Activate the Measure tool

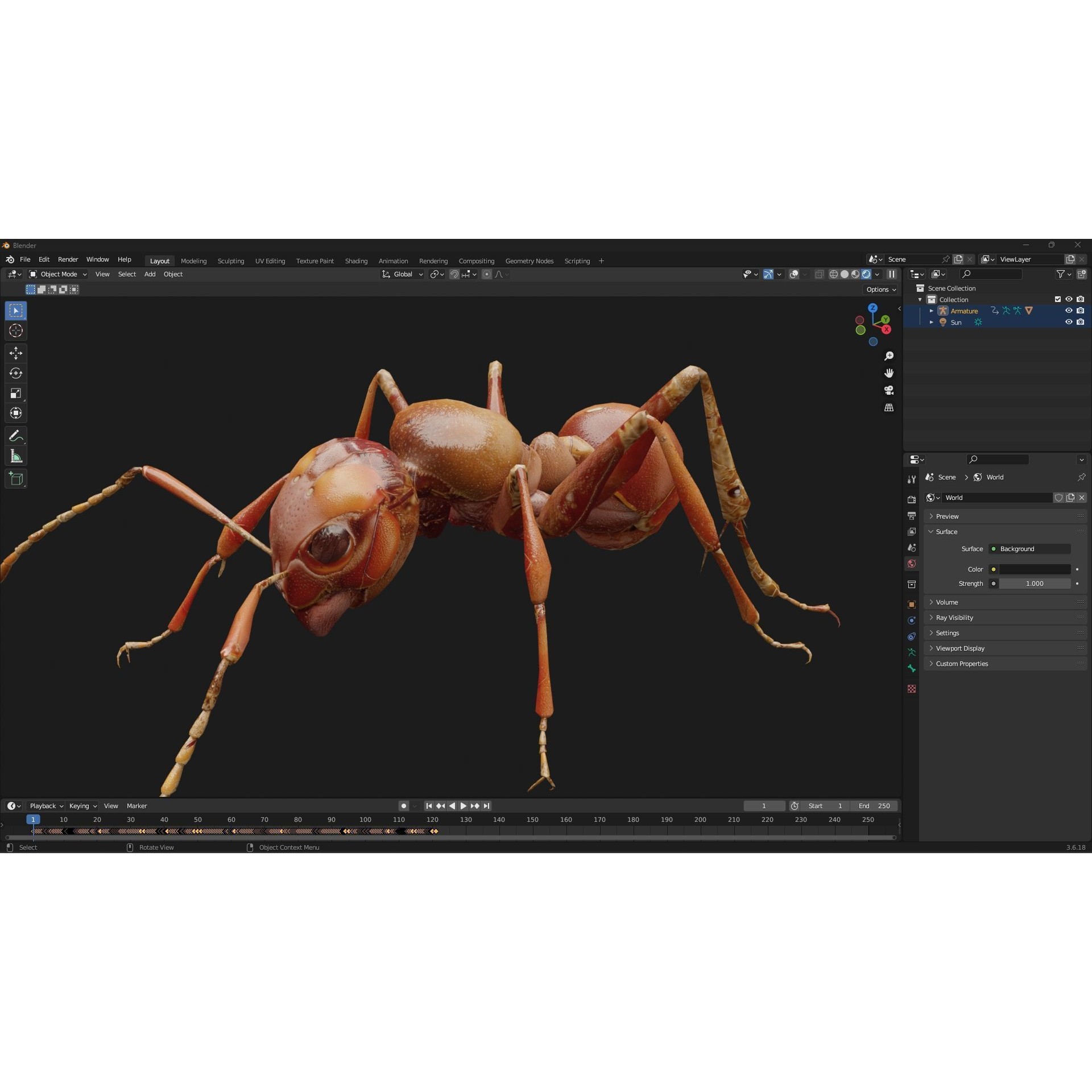pyautogui.click(x=15, y=455)
